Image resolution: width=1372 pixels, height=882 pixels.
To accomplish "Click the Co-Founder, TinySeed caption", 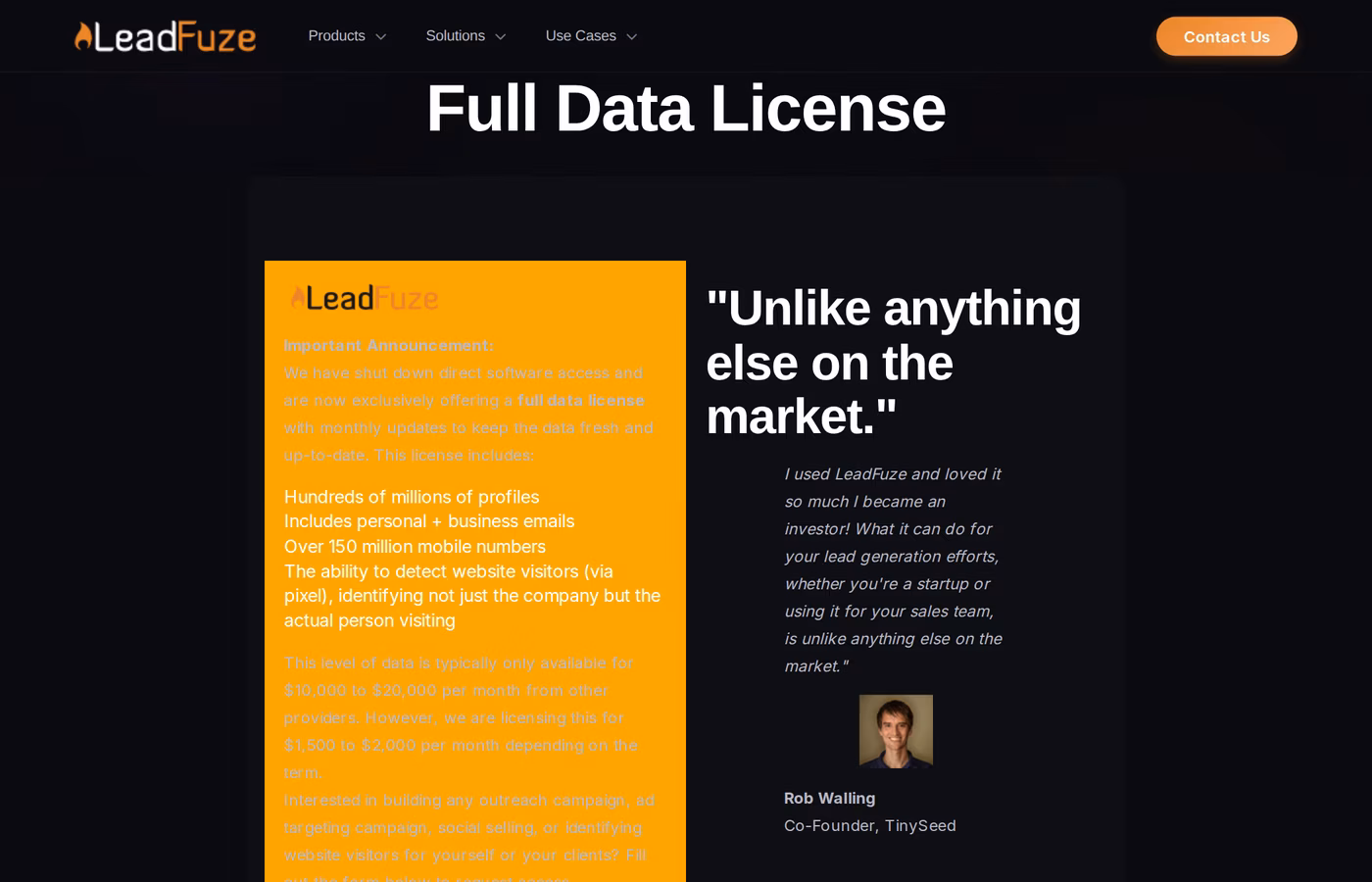I will click(x=870, y=825).
